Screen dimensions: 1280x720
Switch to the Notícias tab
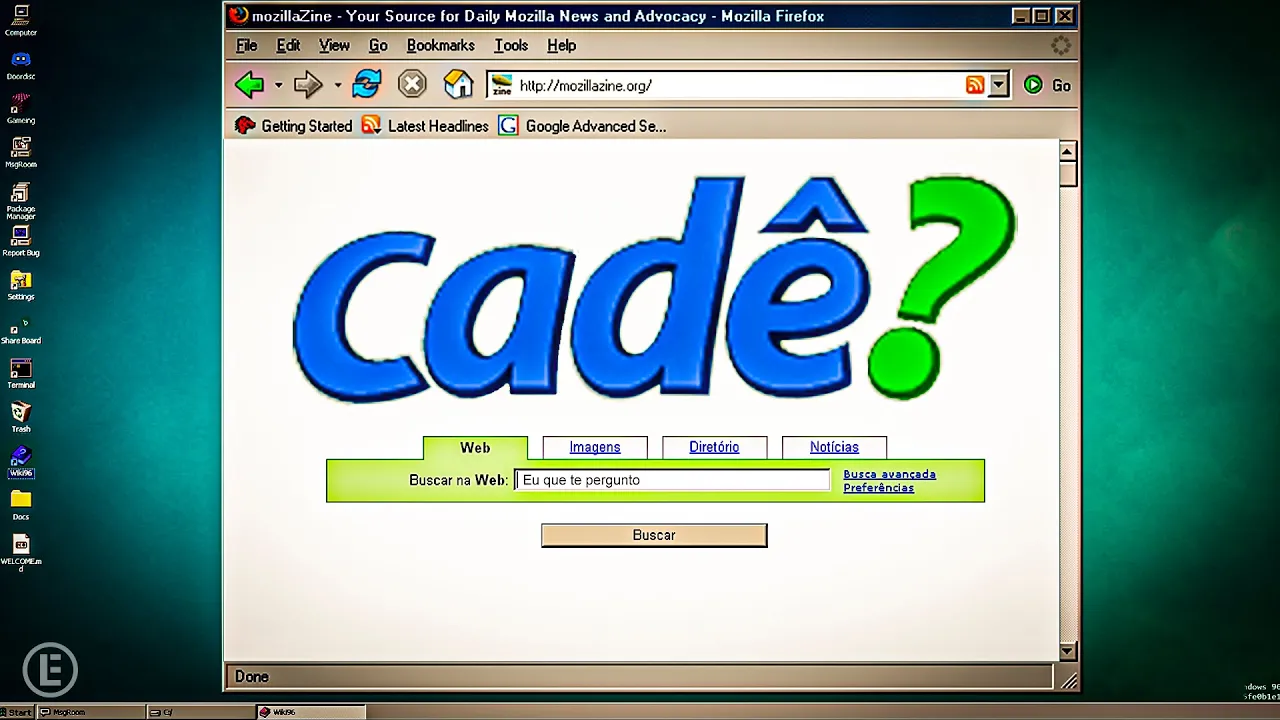click(834, 447)
